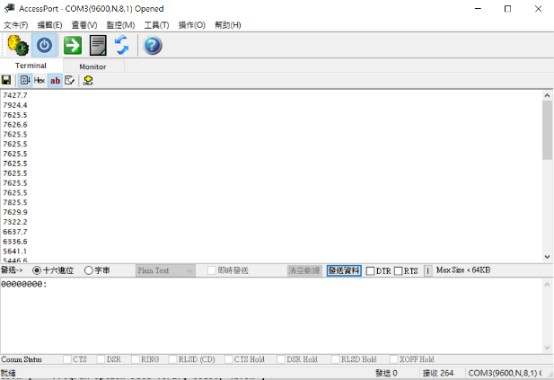Image resolution: width=554 pixels, height=380 pixels.
Task: Open the 工具(T) menu
Action: pos(157,25)
